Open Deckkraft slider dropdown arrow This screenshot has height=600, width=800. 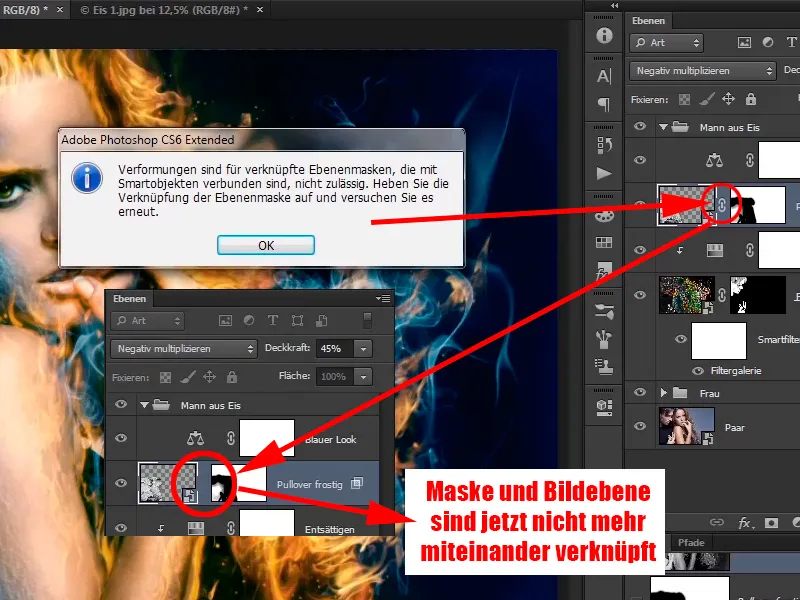pyautogui.click(x=363, y=349)
